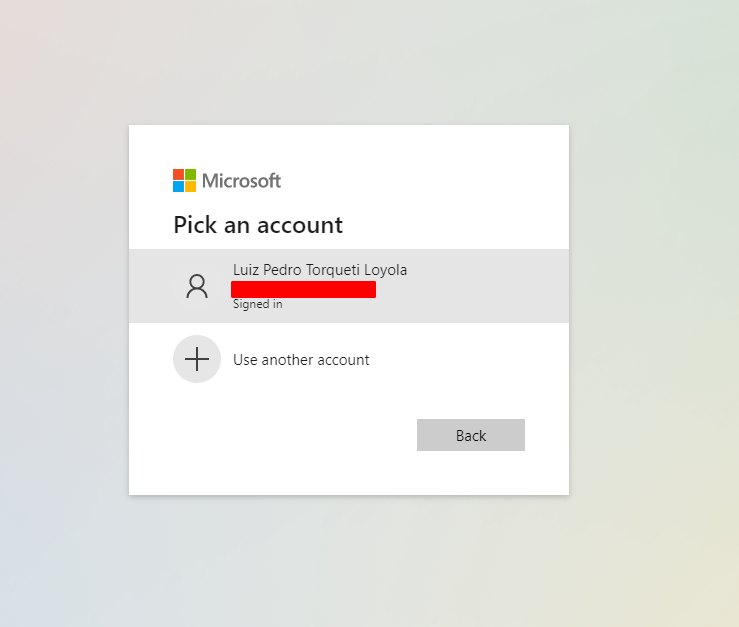739x627 pixels.
Task: Click the user avatar icon beside Luiz Pedro
Action: [x=197, y=286]
